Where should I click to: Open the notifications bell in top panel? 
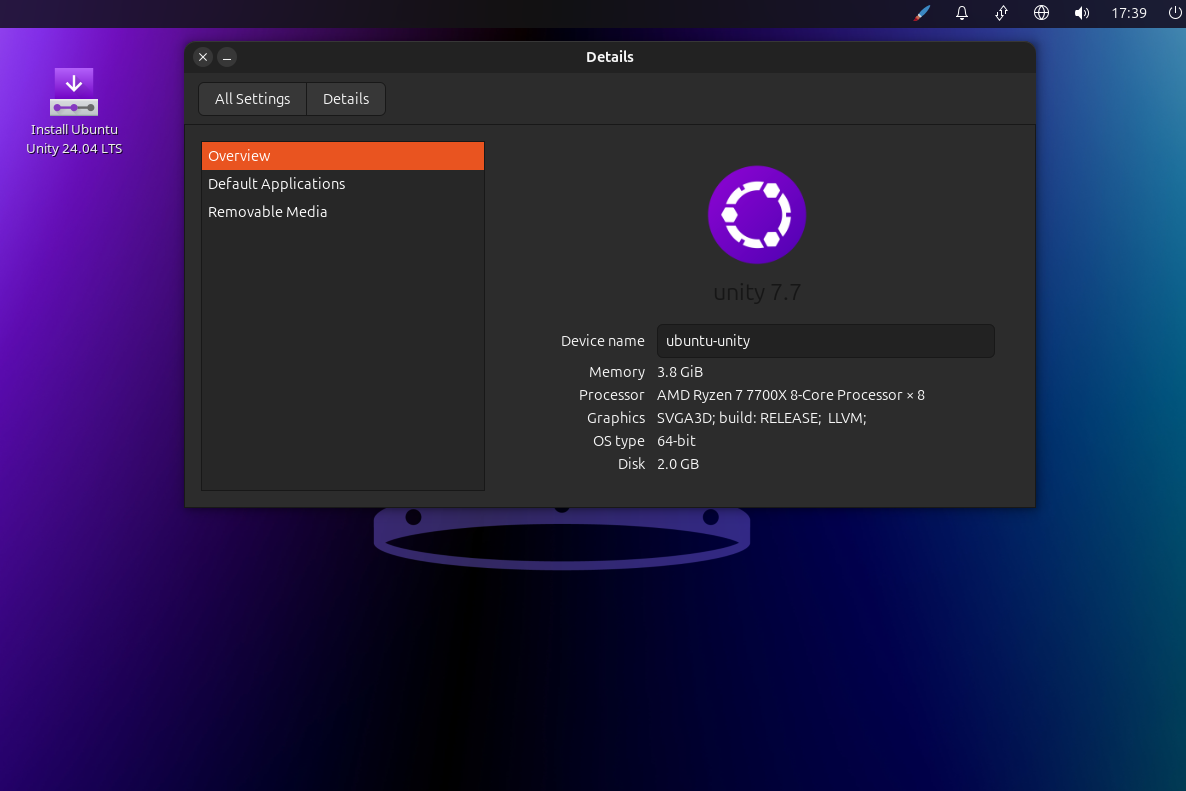coord(961,13)
